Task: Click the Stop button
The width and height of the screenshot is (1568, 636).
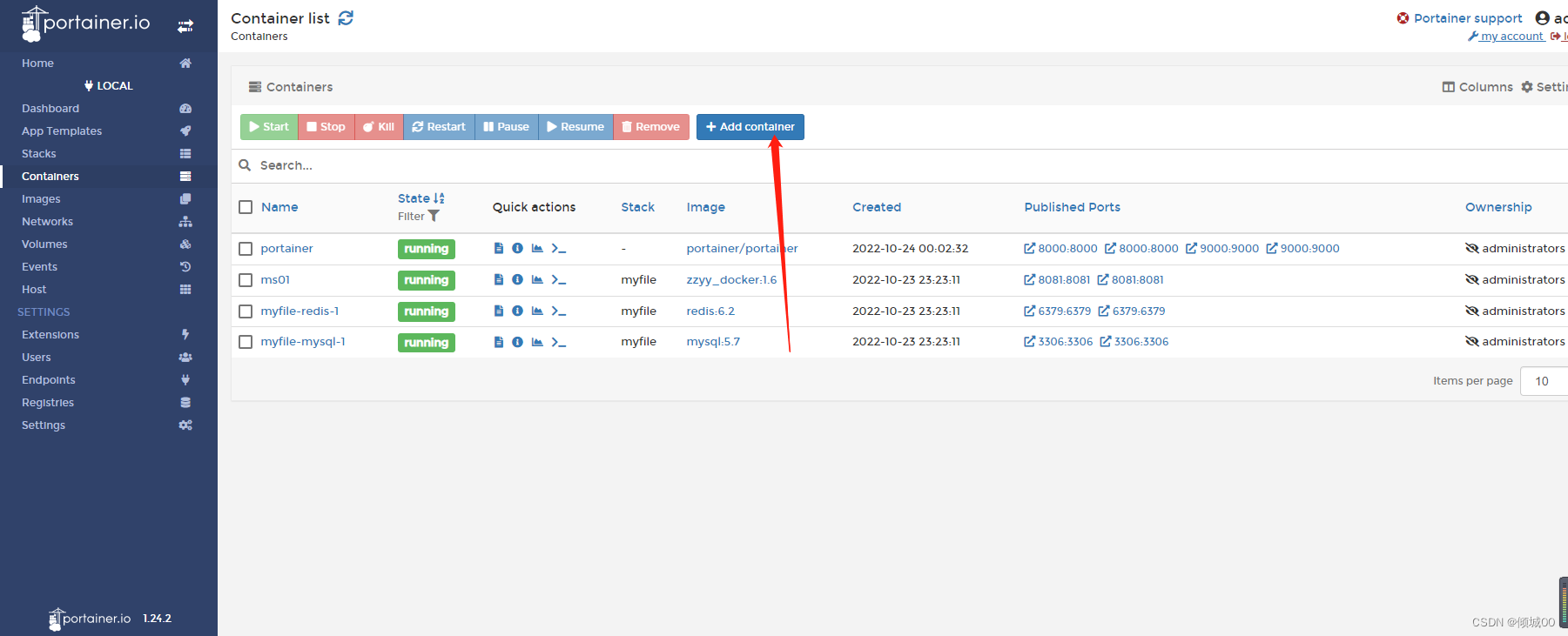Action: click(326, 127)
